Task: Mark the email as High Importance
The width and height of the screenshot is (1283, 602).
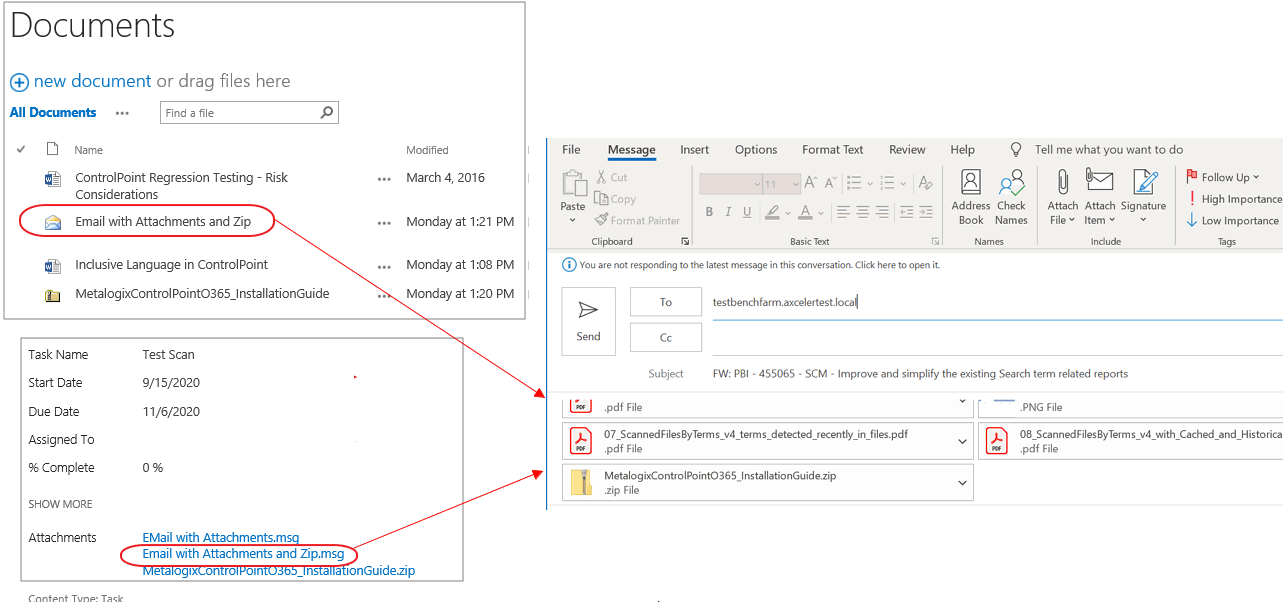Action: point(1230,199)
